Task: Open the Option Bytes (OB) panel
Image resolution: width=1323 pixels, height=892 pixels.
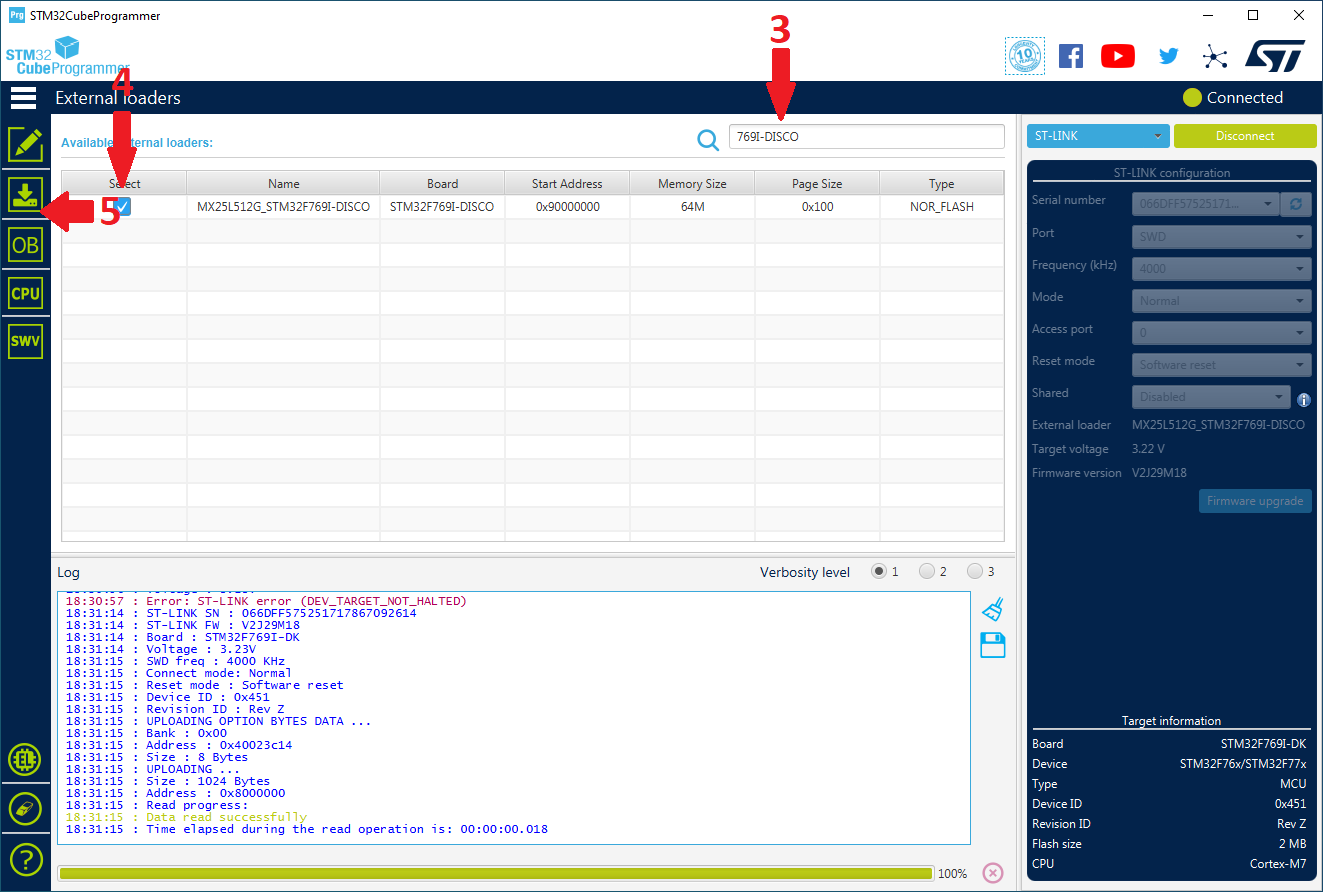Action: point(25,244)
